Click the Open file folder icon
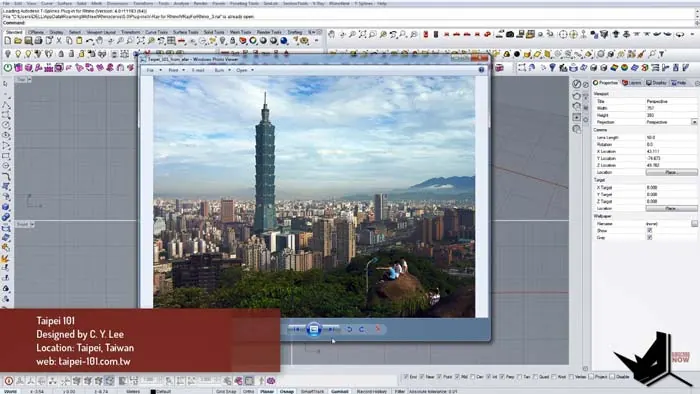The height and width of the screenshot is (394, 700). click(18, 41)
